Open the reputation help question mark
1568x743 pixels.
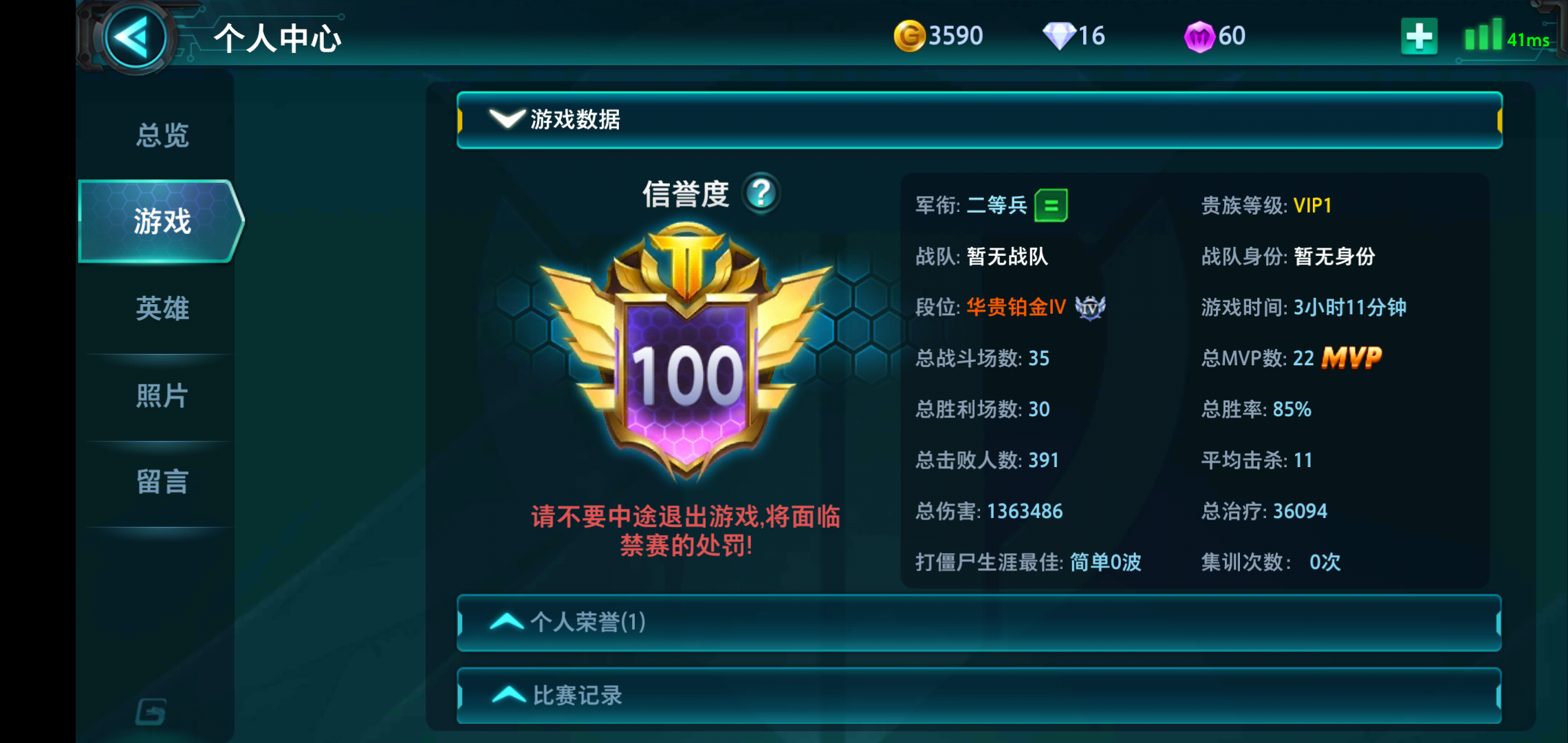coord(761,194)
